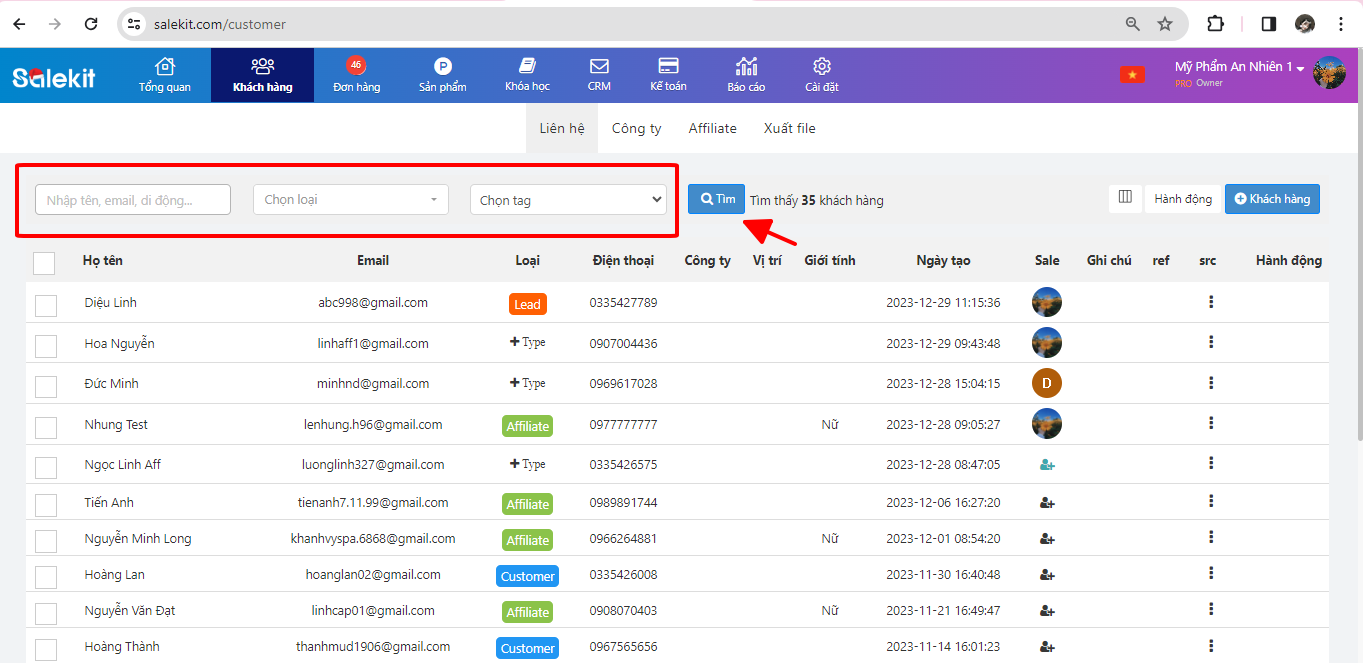Check the select-all checkbox in table header
This screenshot has width=1363, height=663.
pyautogui.click(x=44, y=263)
